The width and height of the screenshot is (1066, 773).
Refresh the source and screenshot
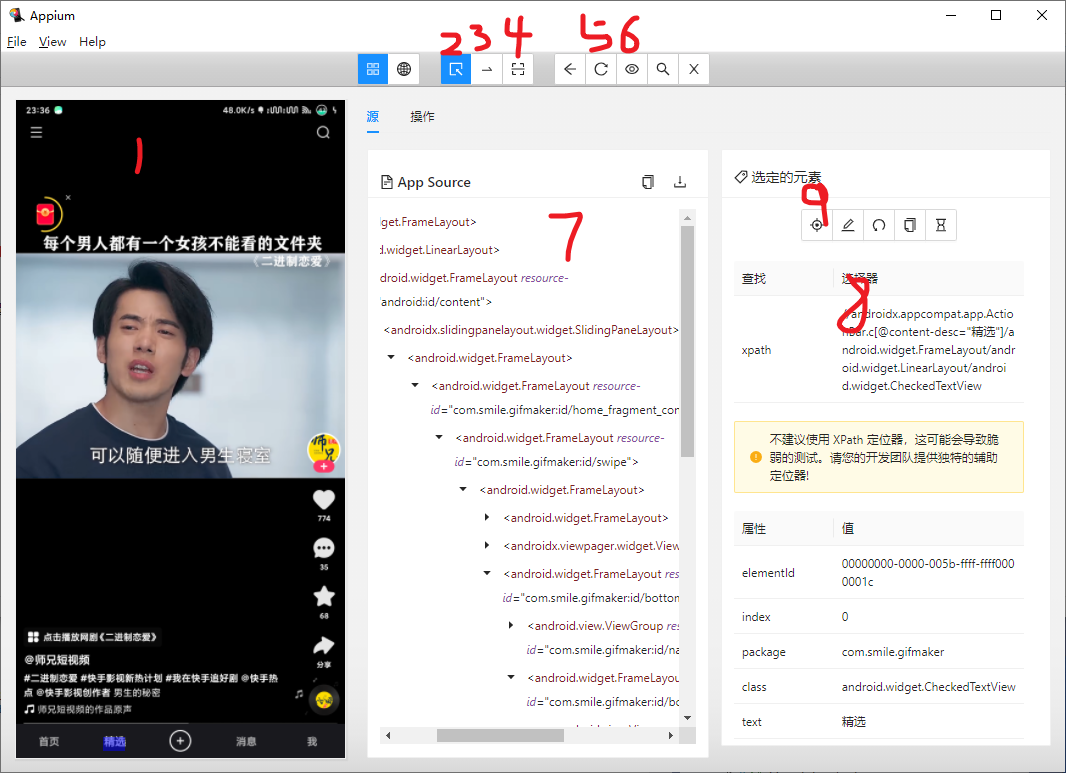(x=601, y=69)
